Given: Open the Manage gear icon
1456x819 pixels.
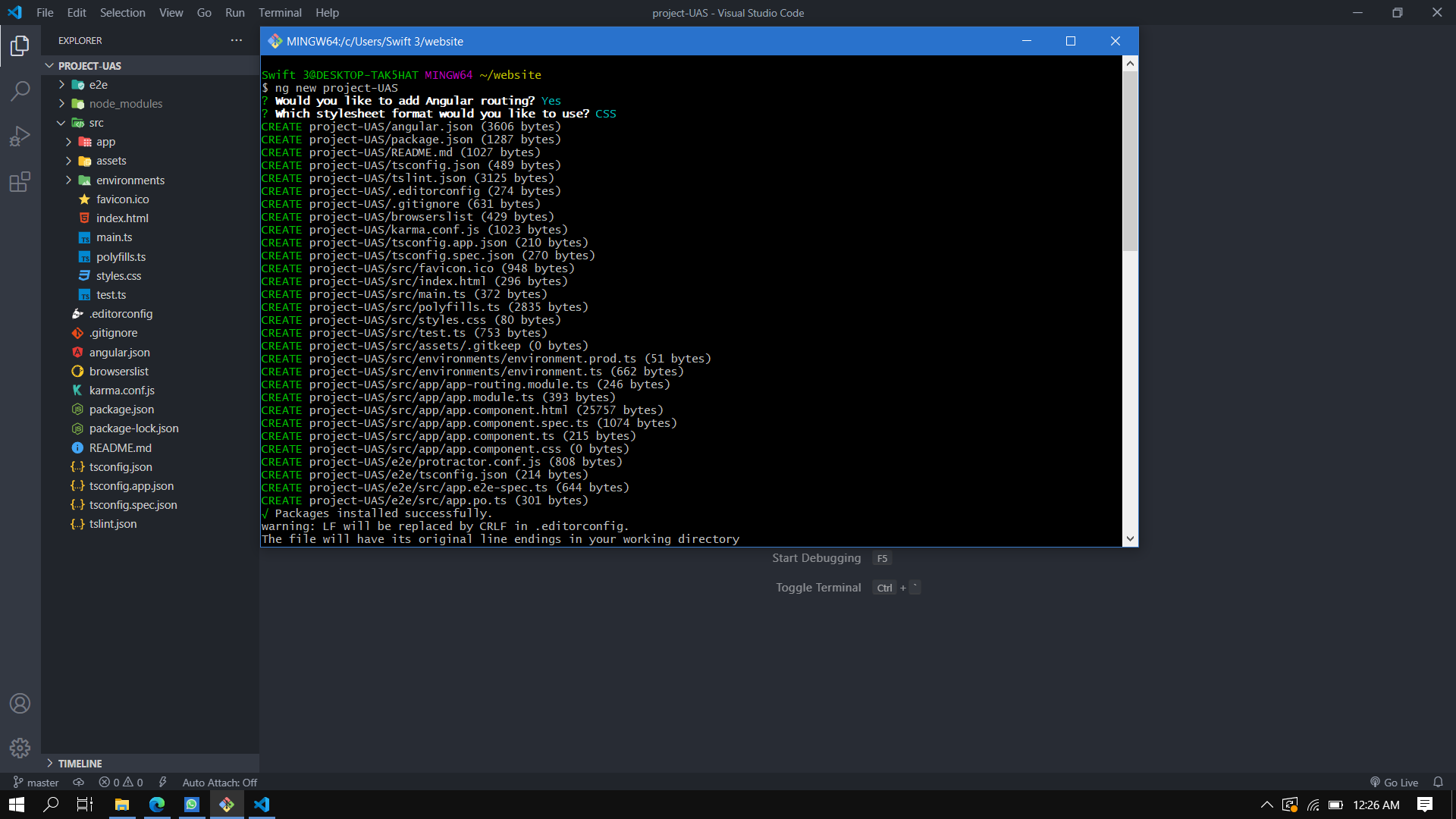Looking at the screenshot, I should tap(20, 748).
